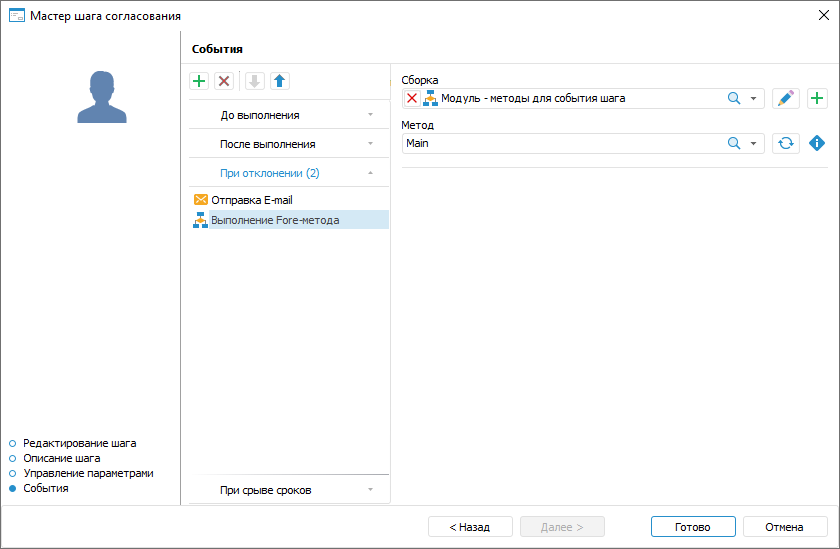Screen dimensions: 840x549
Task: Click the «< Назад» button
Action: (x=470, y=527)
